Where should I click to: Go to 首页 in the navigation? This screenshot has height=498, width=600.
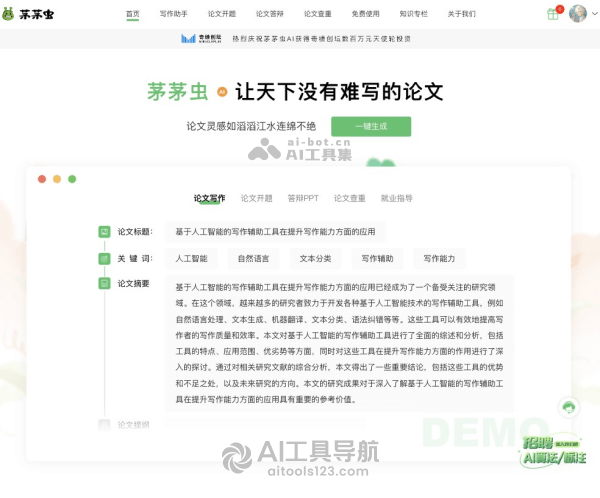[x=133, y=14]
